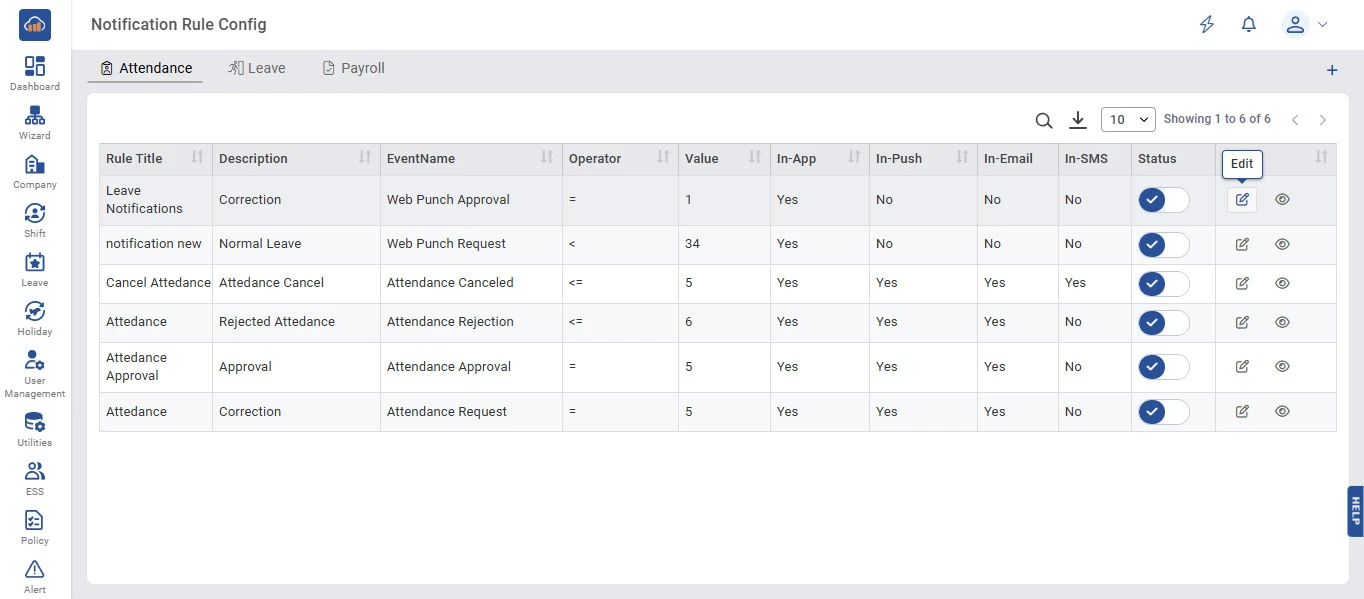Sort table by Rule Title column
This screenshot has height=599, width=1364.
197,158
